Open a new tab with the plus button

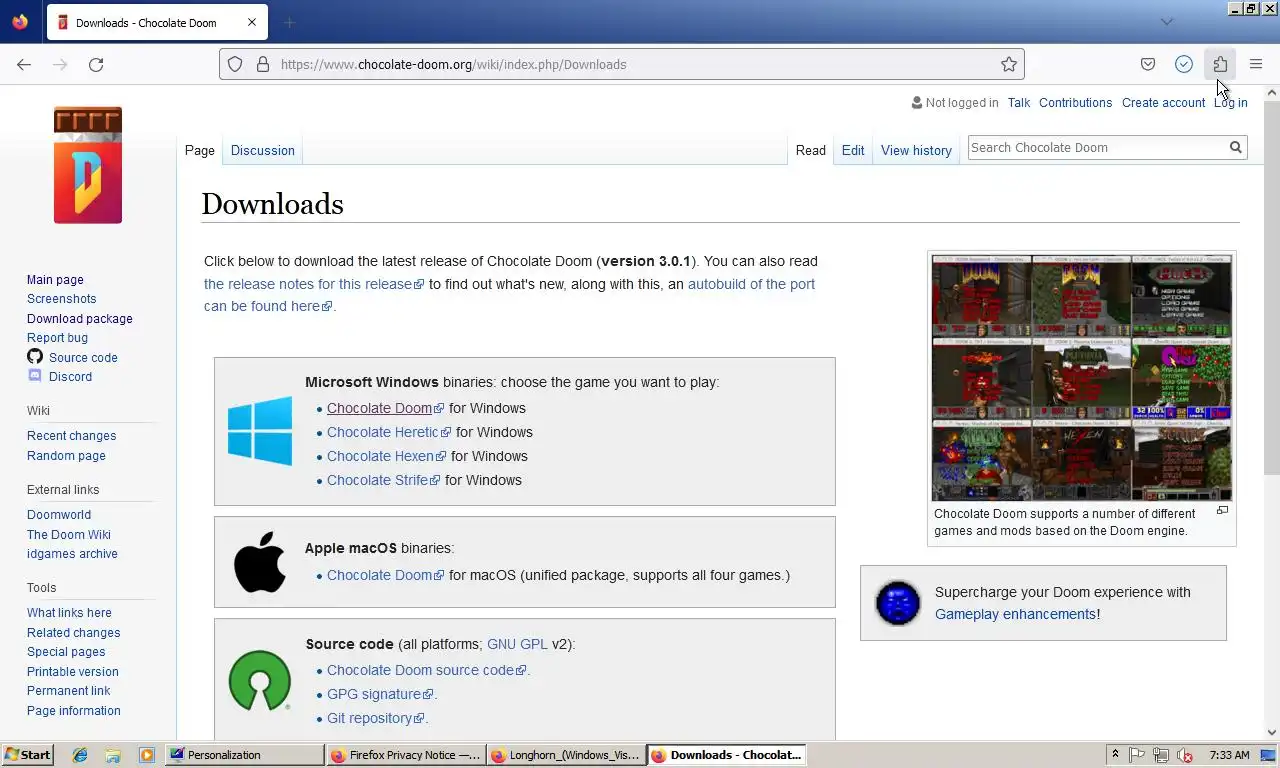point(289,22)
